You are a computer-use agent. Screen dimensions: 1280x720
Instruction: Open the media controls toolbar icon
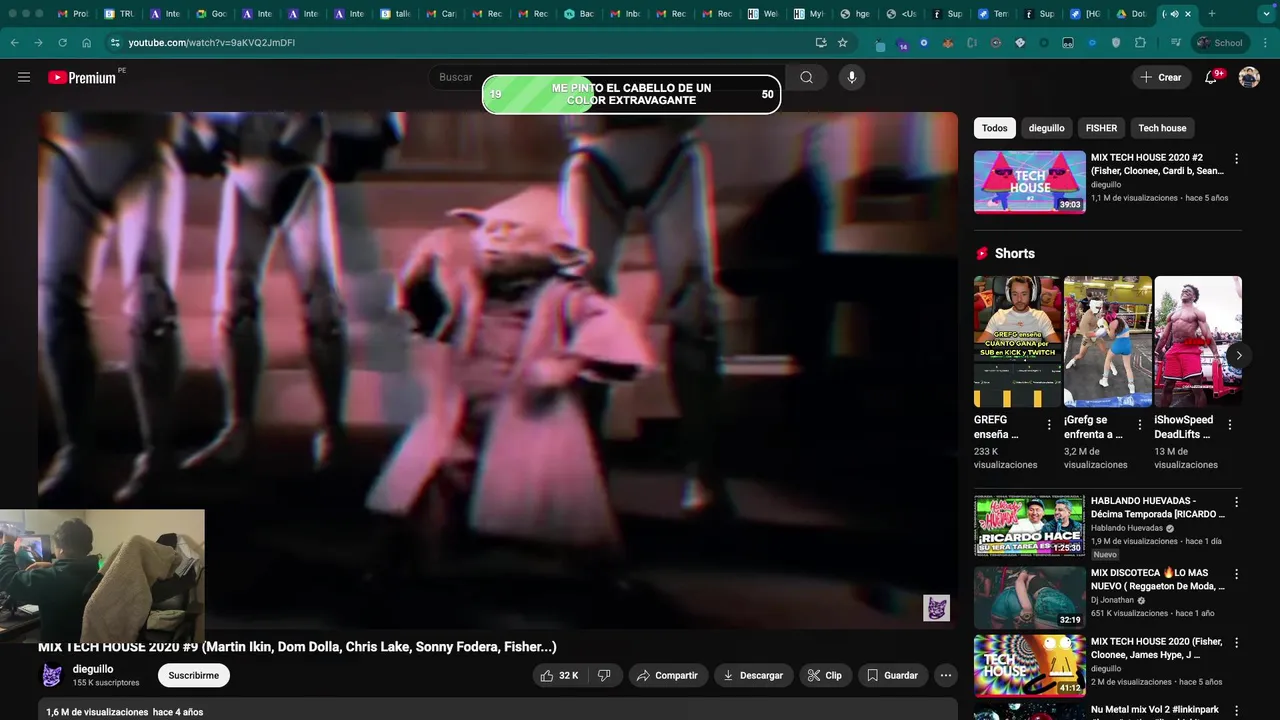click(x=1176, y=43)
